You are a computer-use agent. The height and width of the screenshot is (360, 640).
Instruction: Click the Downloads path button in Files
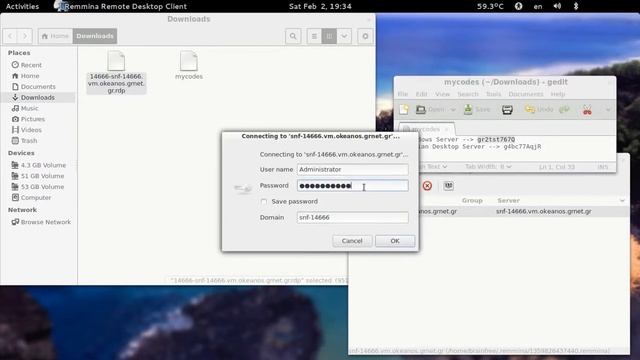(x=95, y=36)
